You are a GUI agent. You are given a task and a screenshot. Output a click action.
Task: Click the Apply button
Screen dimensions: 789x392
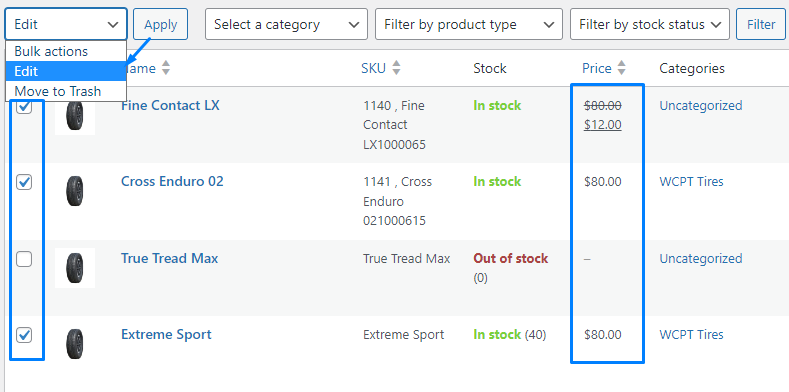161,24
